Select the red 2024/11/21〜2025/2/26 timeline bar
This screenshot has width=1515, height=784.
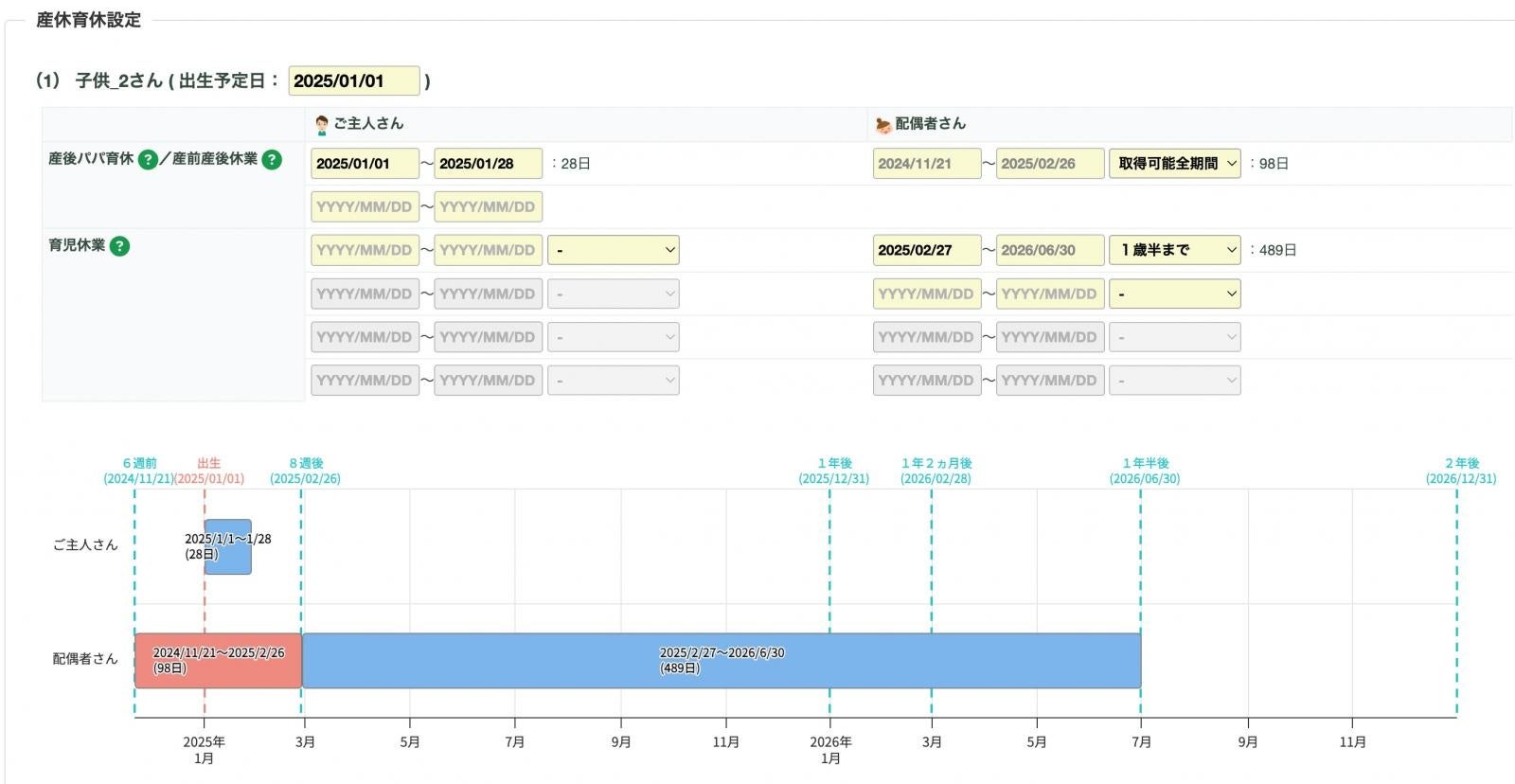[219, 661]
